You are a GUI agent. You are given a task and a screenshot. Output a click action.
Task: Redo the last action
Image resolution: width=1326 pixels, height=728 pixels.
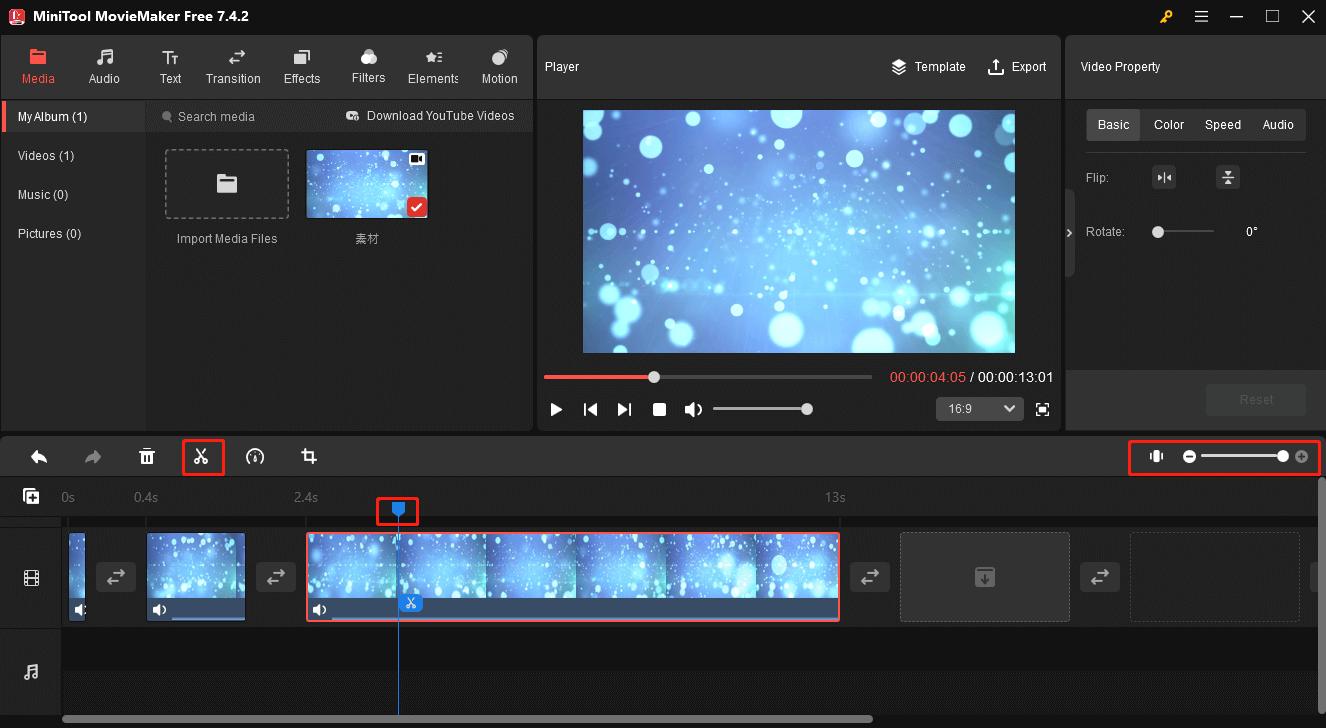pyautogui.click(x=93, y=457)
